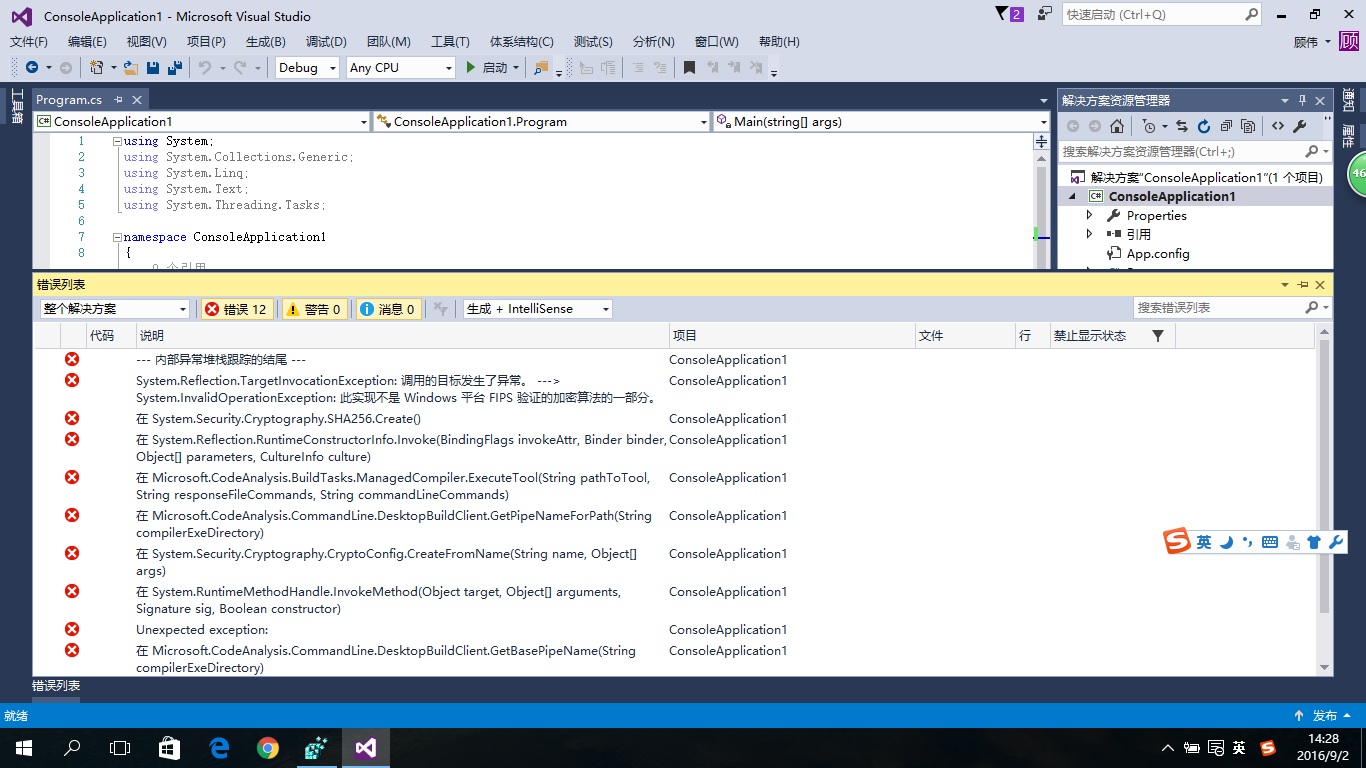The image size is (1366, 768).
Task: Click the 项目 project column header
Action: pos(792,336)
